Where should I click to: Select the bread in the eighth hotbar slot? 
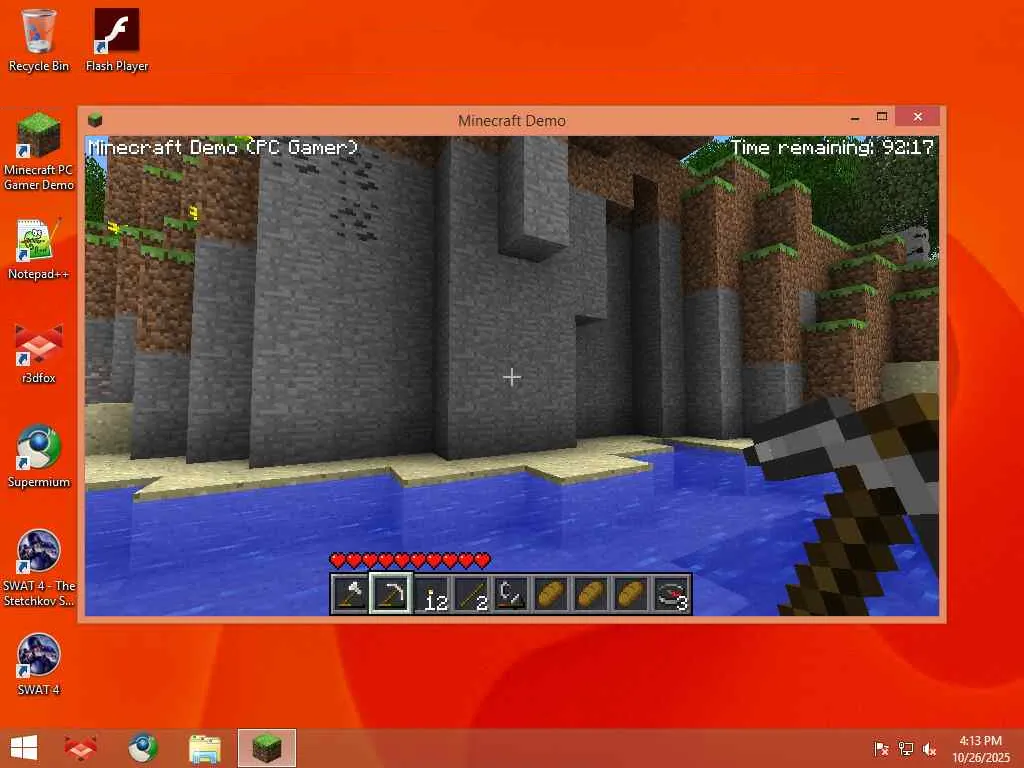630,594
